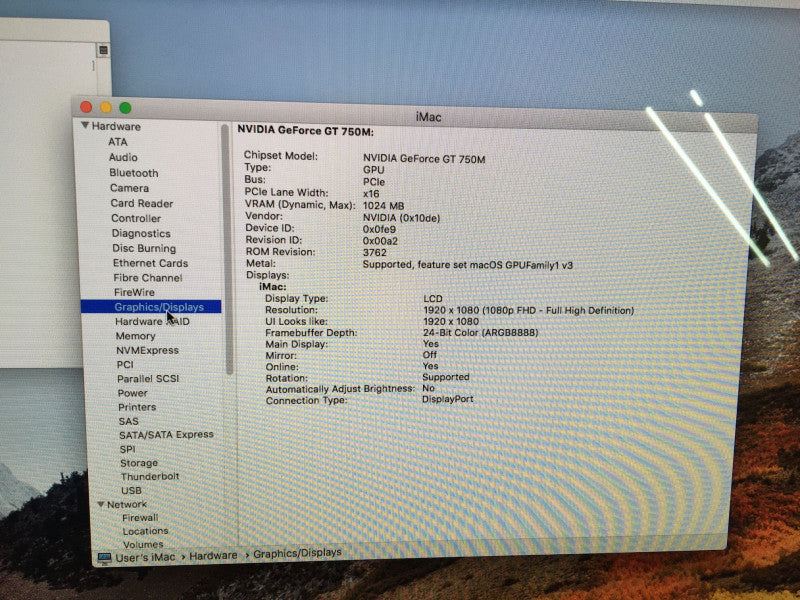Screen dimensions: 800x600
Task: Click Graphics/Displays in the path bar
Action: coord(297,553)
